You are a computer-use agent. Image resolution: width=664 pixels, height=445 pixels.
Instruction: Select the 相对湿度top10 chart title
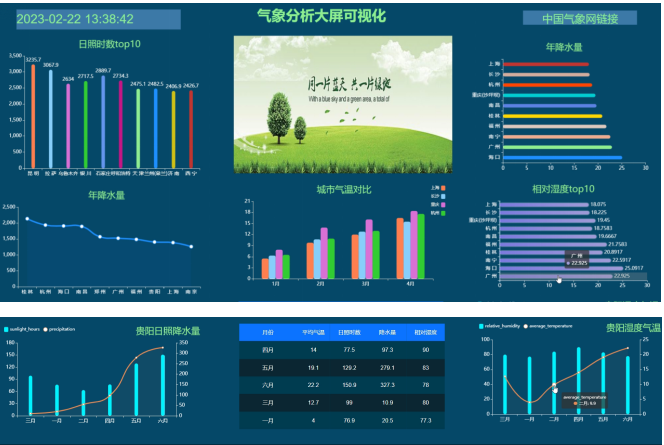(563, 189)
